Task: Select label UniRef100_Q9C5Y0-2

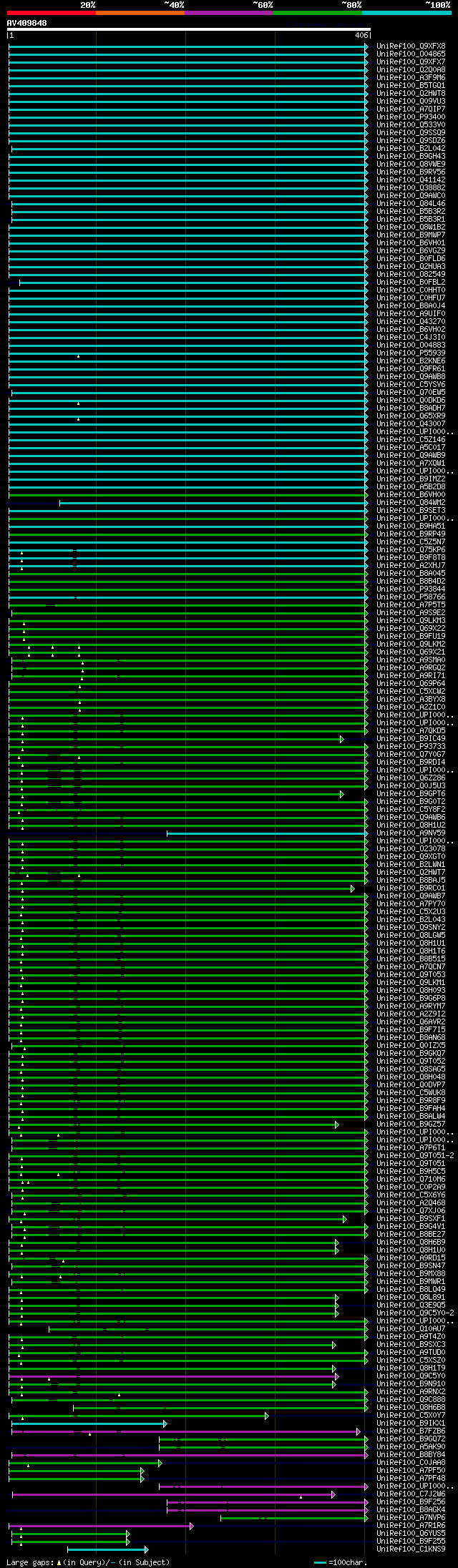Action: pyautogui.click(x=415, y=1313)
